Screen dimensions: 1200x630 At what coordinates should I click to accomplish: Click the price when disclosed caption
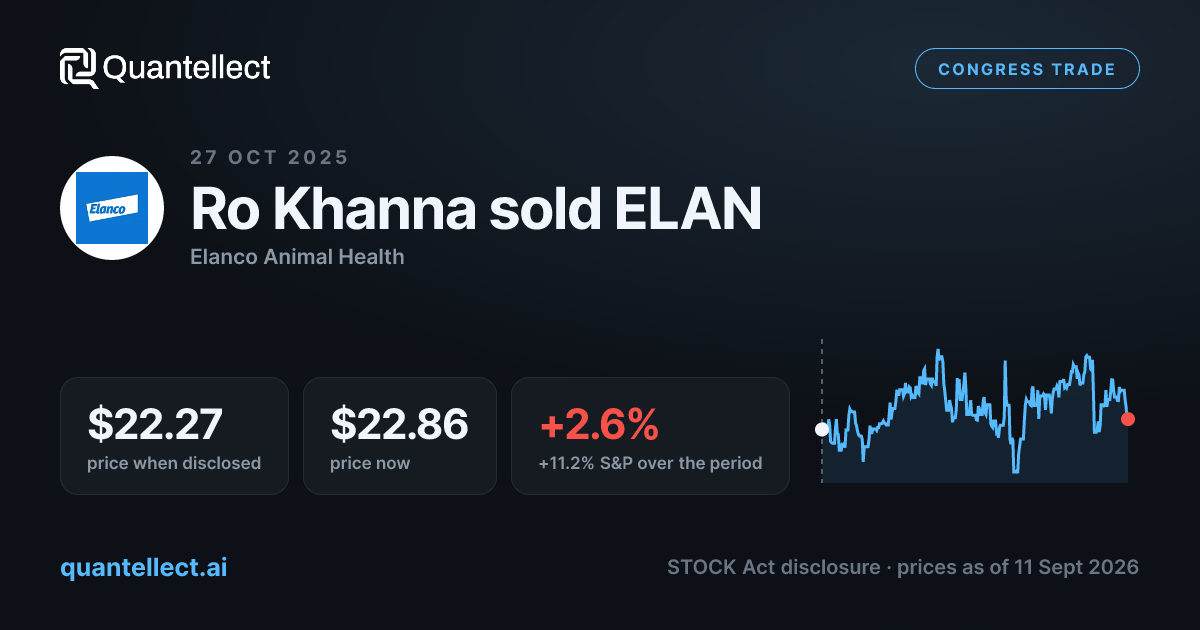click(x=174, y=463)
